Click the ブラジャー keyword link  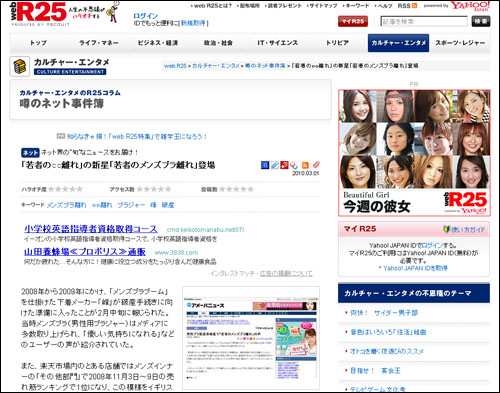131,205
